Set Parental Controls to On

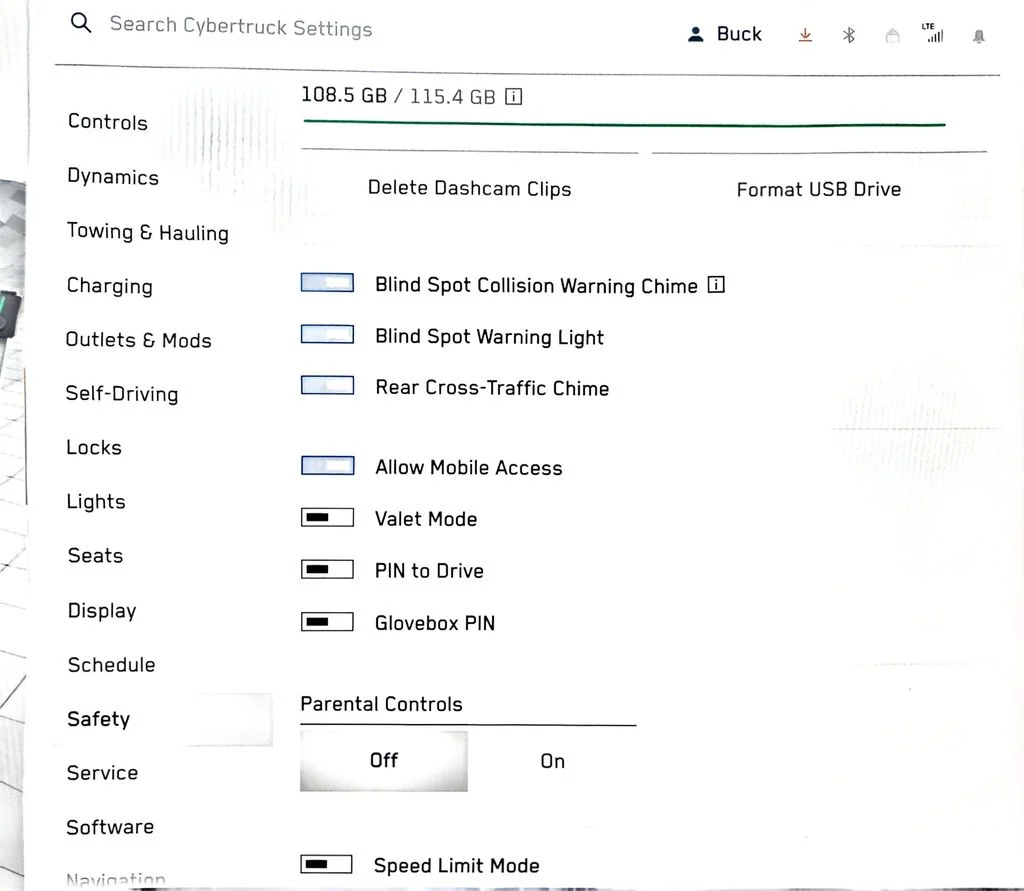[552, 761]
